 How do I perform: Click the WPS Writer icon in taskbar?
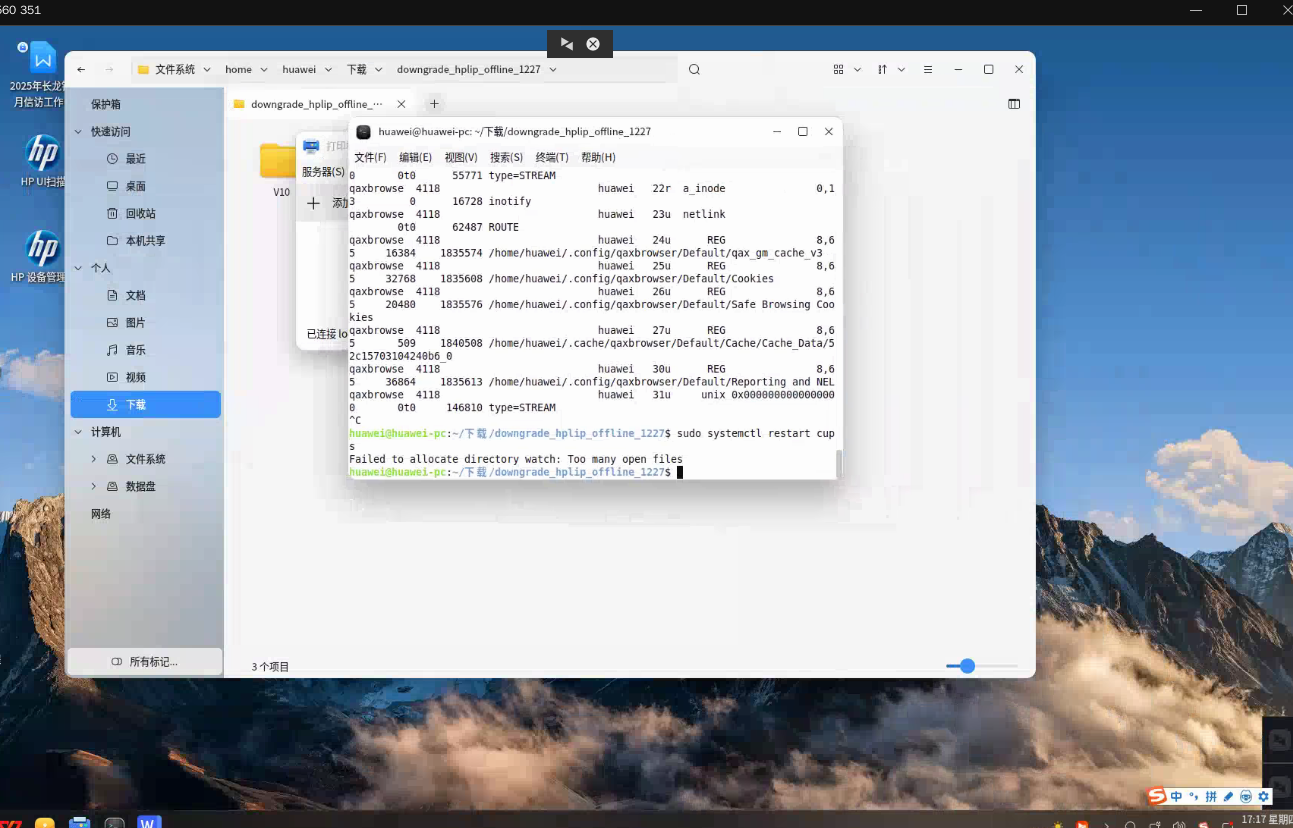click(149, 822)
